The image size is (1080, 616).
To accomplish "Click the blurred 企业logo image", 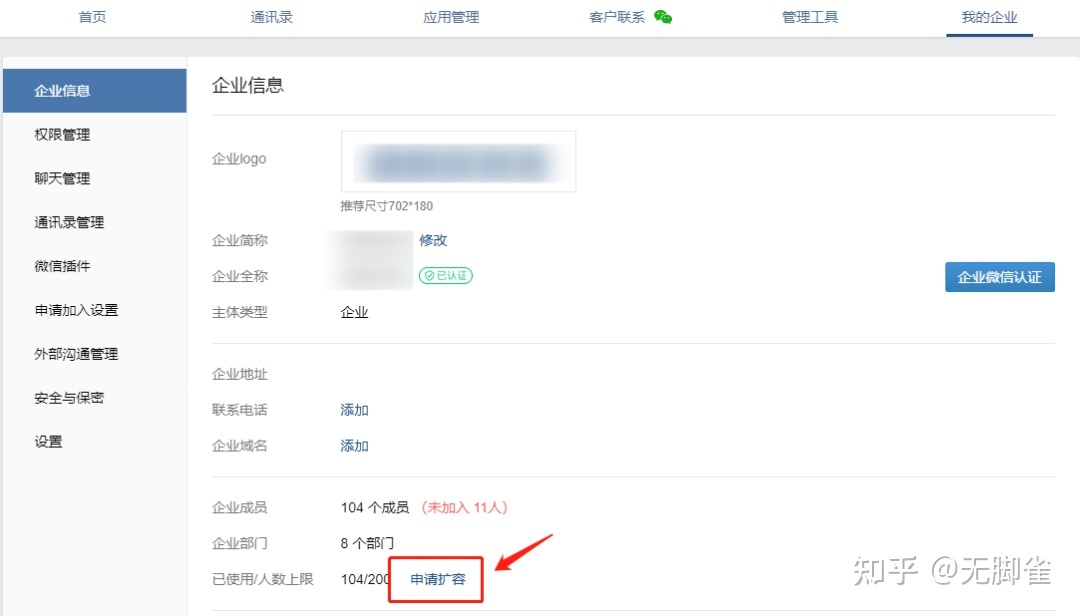I will pos(458,161).
